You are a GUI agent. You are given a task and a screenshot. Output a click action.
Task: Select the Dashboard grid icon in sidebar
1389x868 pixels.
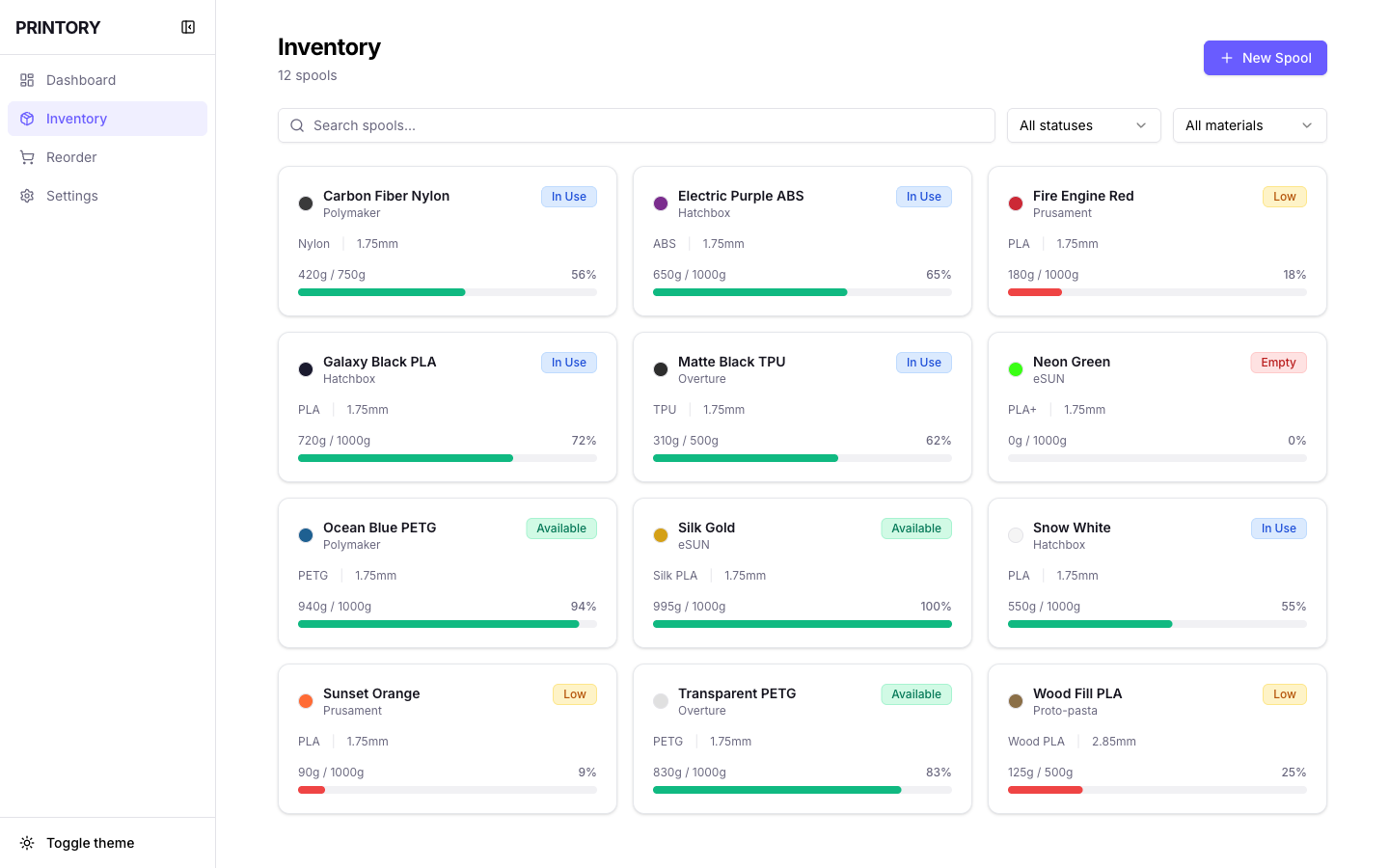click(27, 80)
